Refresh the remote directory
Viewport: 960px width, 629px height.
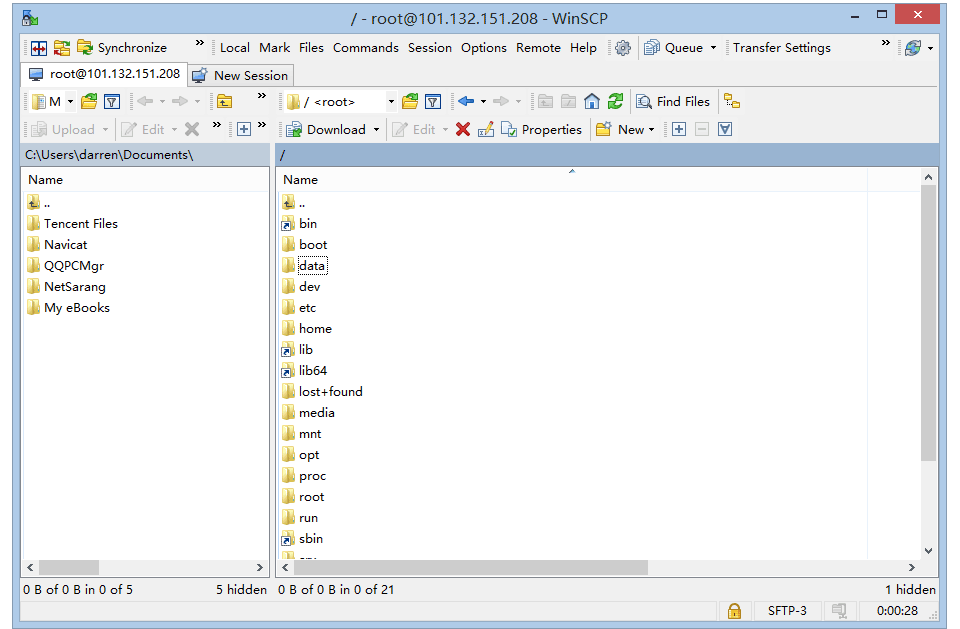[615, 102]
